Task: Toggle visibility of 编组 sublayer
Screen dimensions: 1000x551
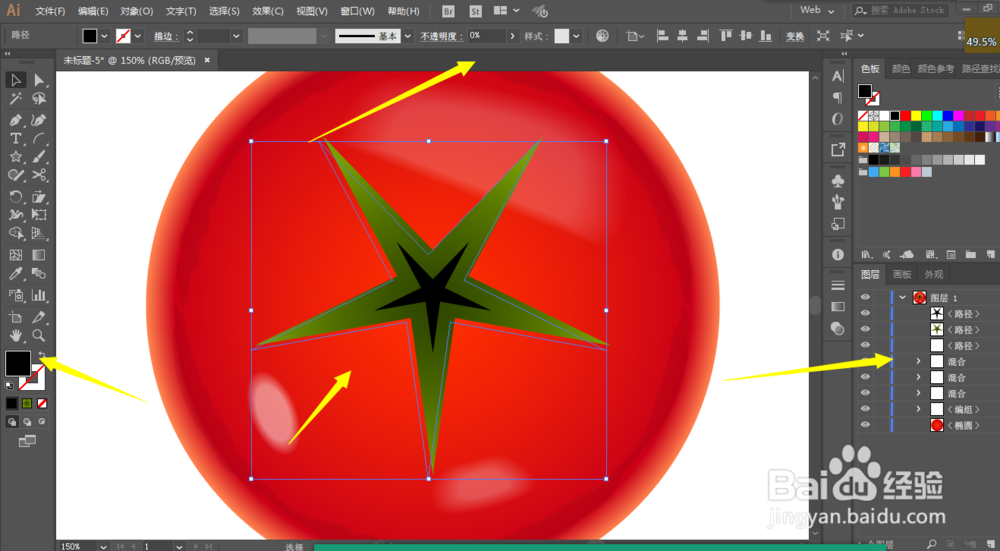Action: click(x=865, y=409)
